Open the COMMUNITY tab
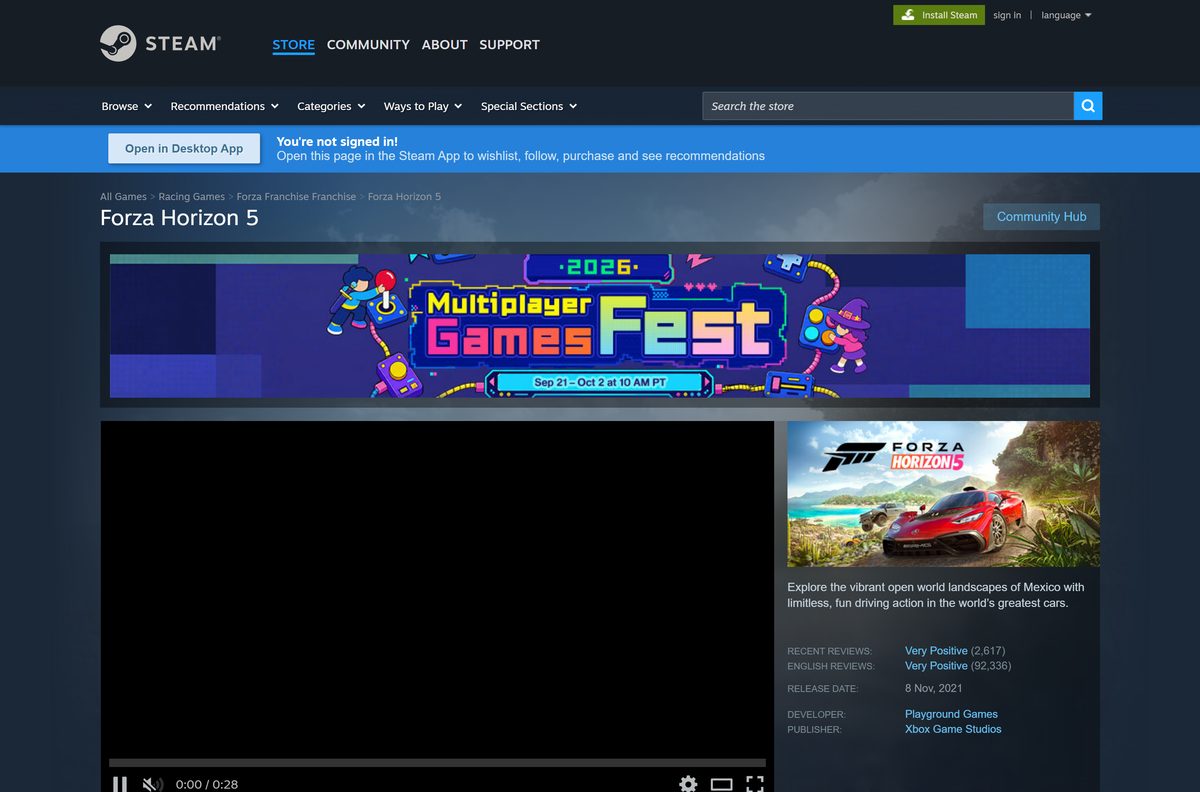The height and width of the screenshot is (792, 1200). point(368,45)
